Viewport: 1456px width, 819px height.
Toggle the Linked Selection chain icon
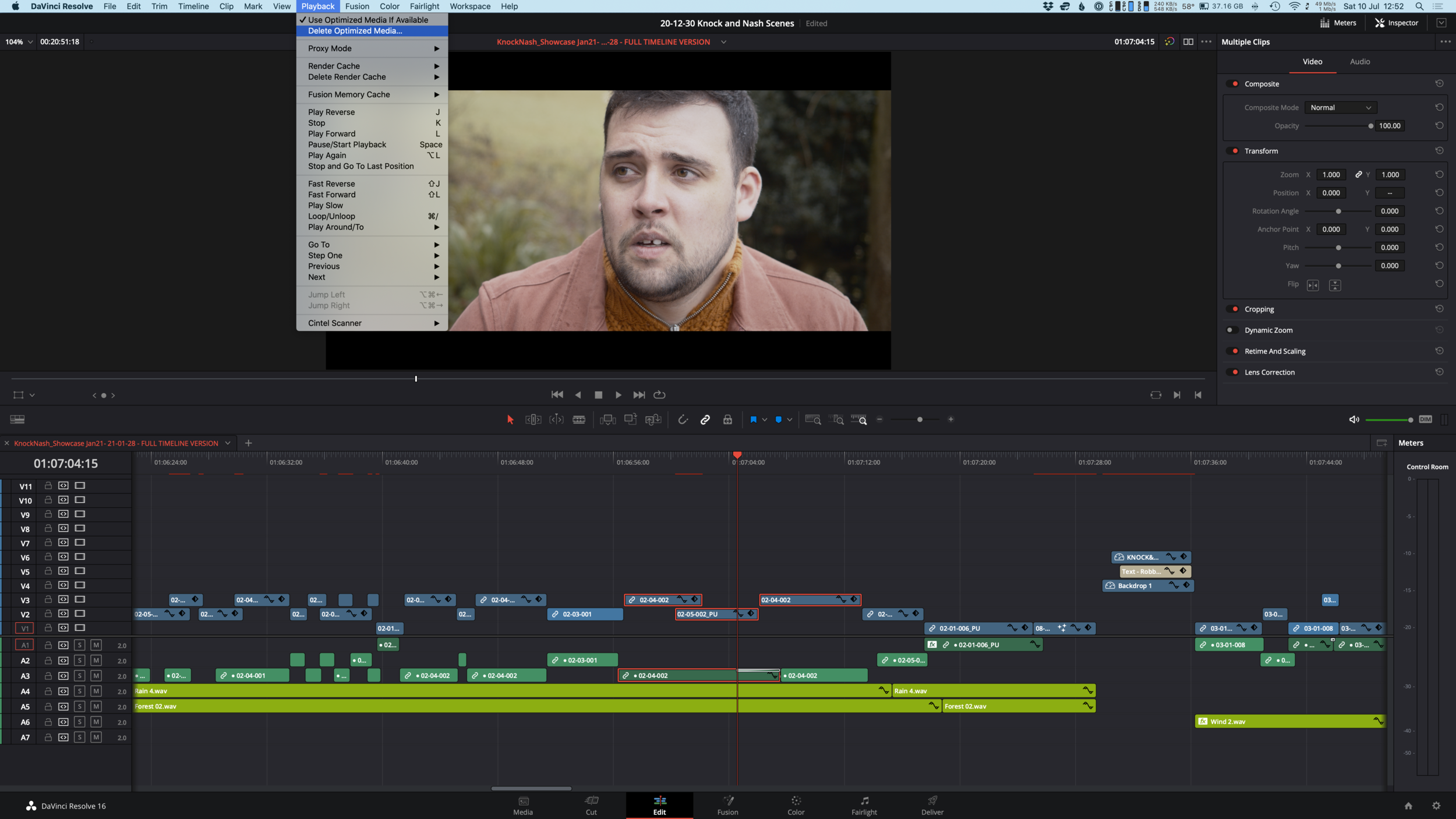pyautogui.click(x=705, y=419)
